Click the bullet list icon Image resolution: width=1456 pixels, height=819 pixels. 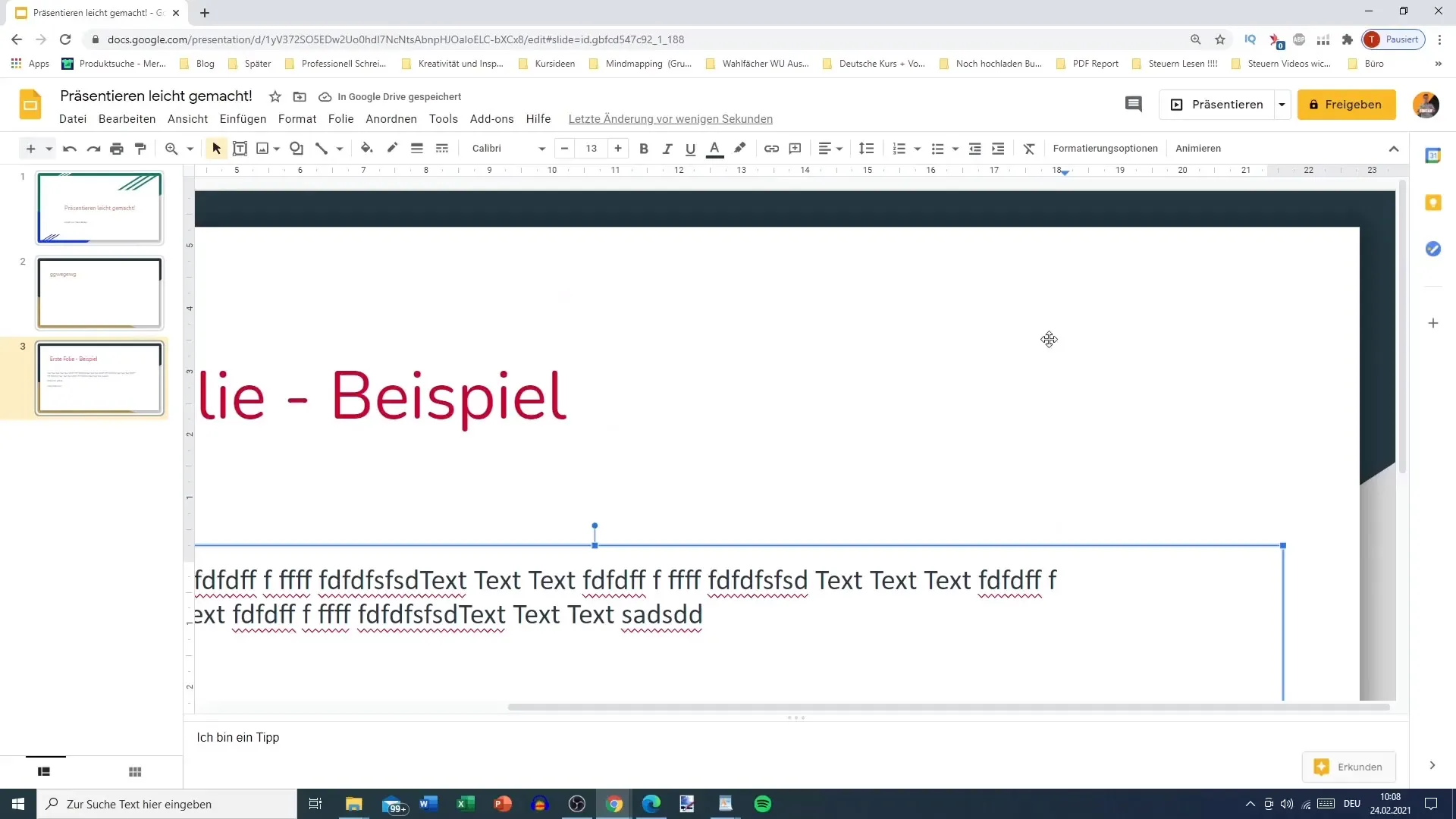(x=939, y=148)
